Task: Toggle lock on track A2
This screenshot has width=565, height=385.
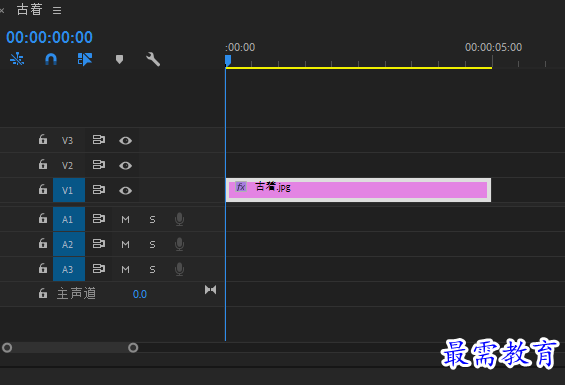Action: [x=43, y=243]
